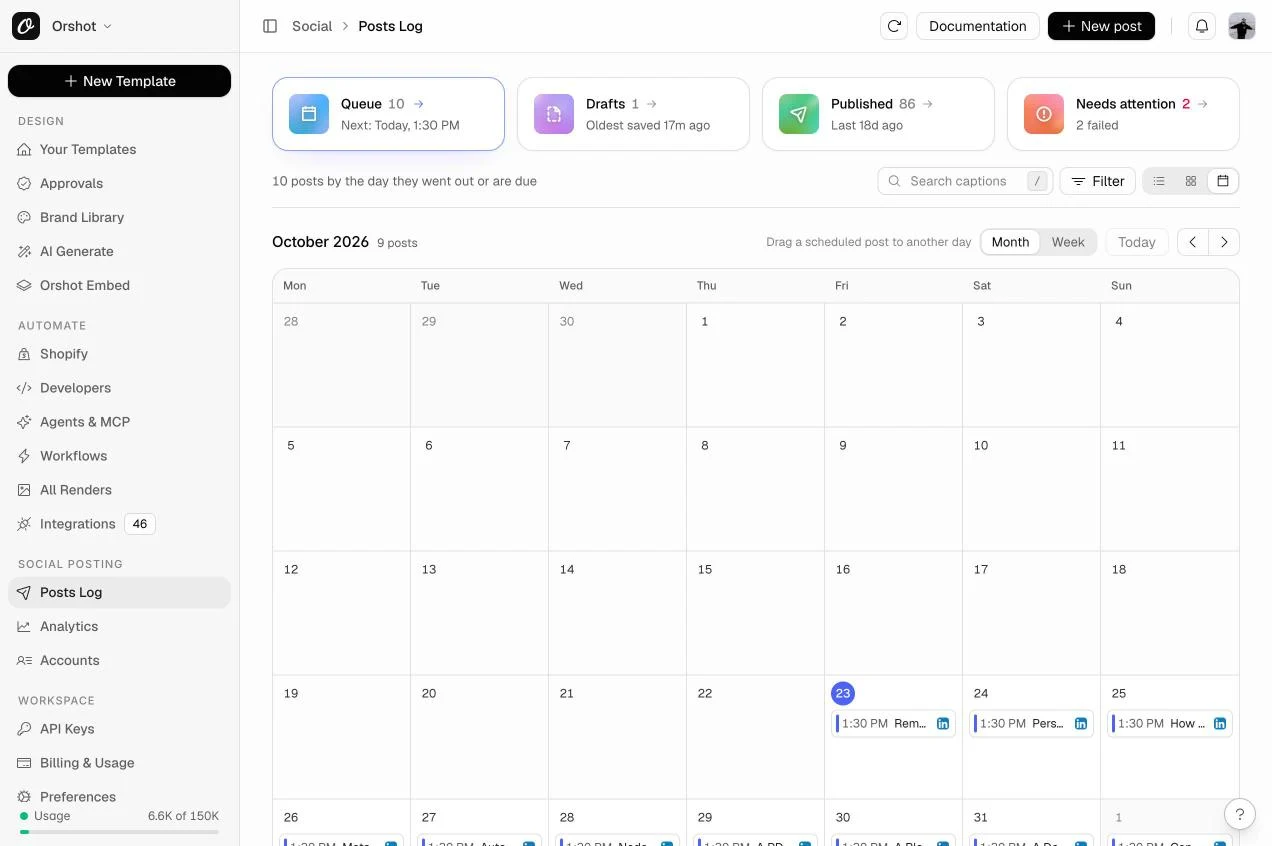This screenshot has width=1272, height=846.
Task: Open the 1:30 PM post on October 24
Action: (1031, 723)
